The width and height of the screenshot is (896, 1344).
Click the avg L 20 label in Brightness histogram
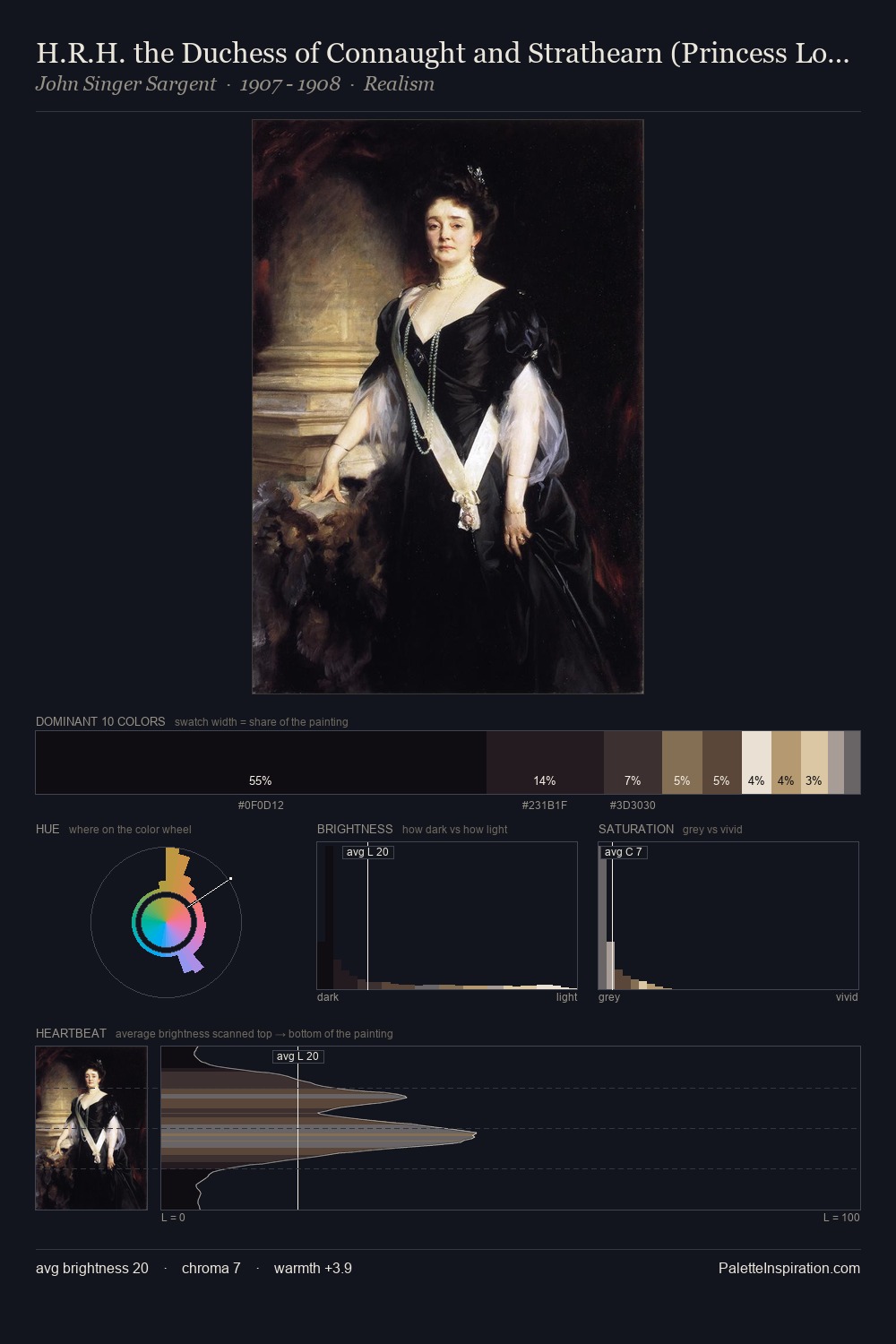367,852
